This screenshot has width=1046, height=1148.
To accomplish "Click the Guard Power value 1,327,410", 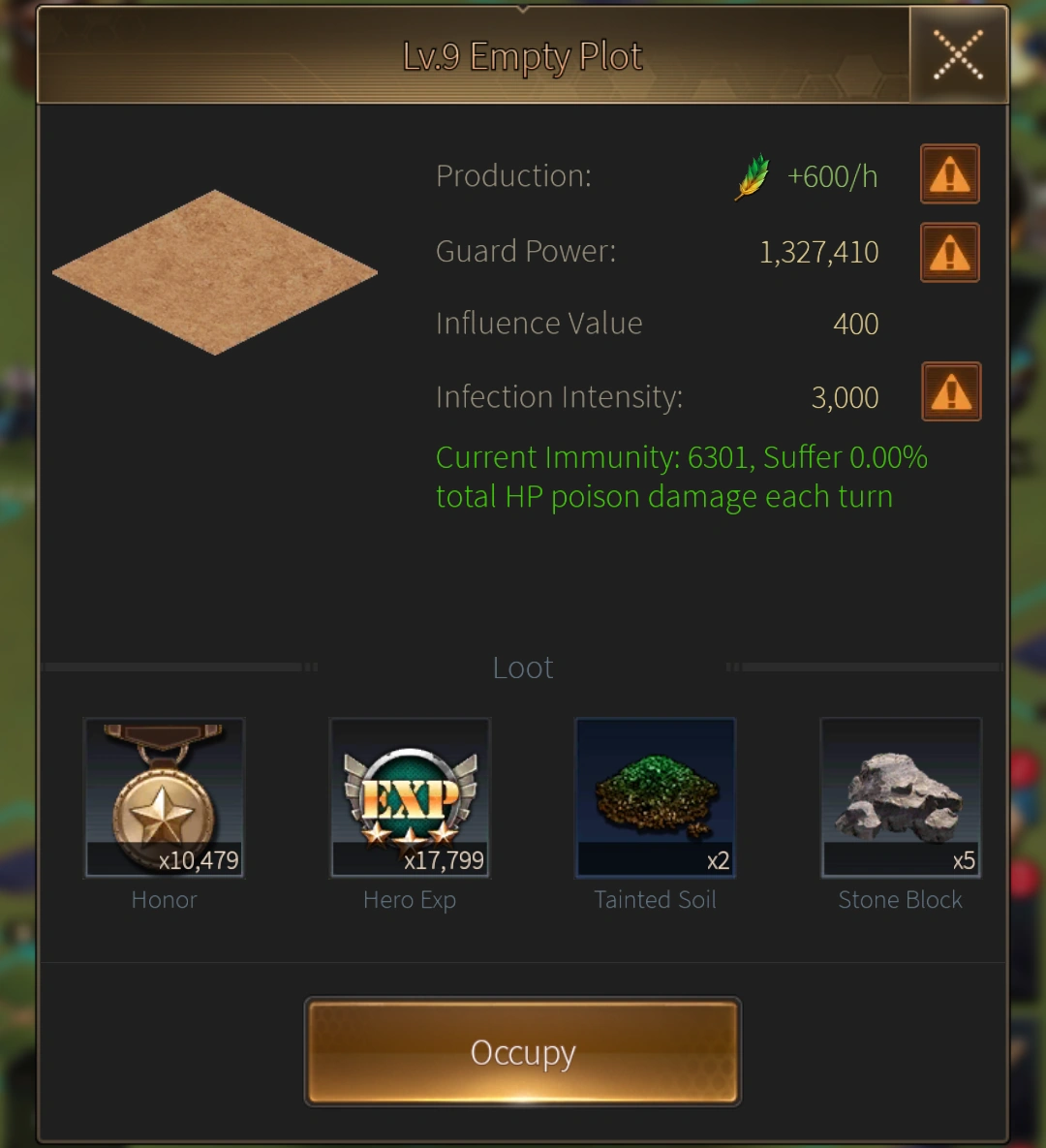I will [x=818, y=253].
